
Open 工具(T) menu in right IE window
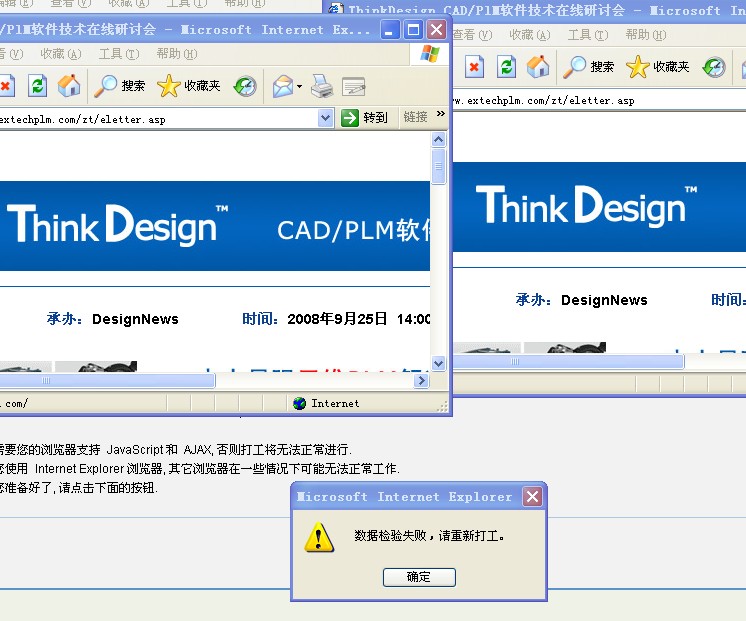[588, 35]
